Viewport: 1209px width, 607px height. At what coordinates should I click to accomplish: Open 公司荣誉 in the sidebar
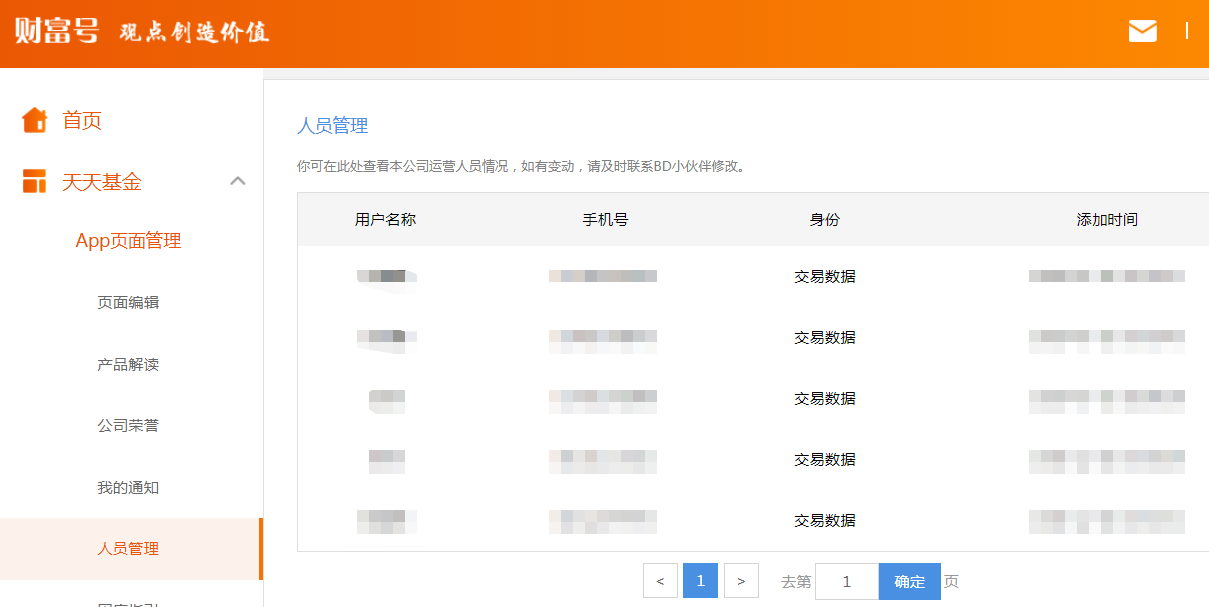tap(128, 426)
